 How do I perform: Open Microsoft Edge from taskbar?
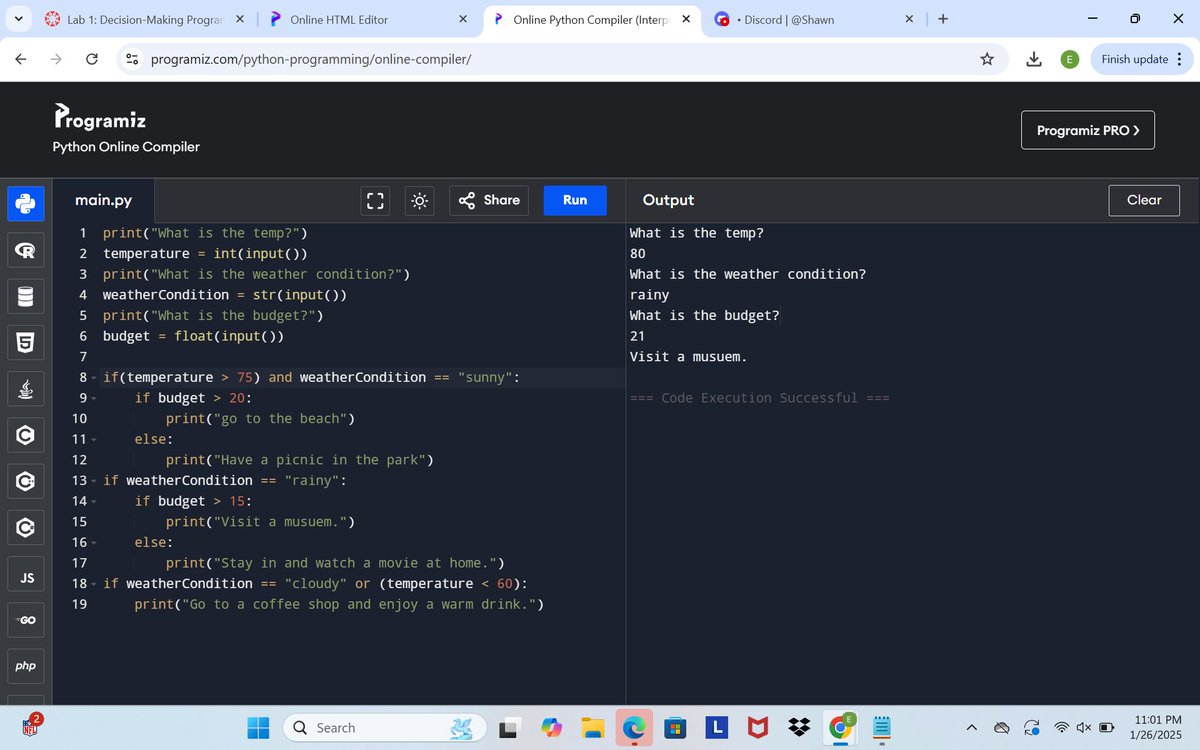(634, 728)
